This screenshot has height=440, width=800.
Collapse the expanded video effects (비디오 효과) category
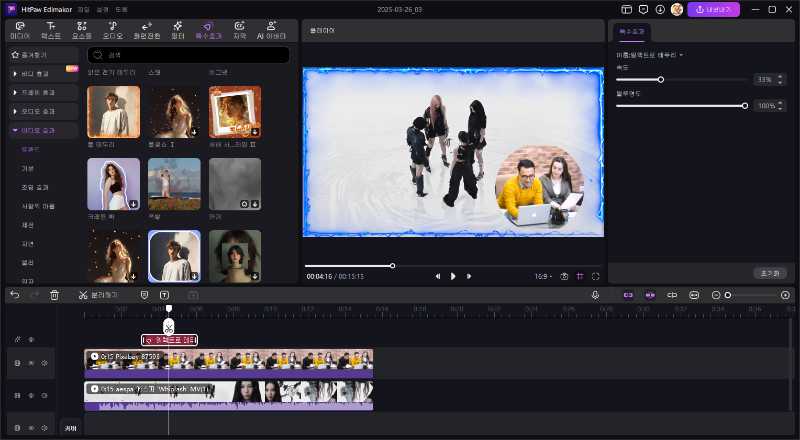[43, 130]
